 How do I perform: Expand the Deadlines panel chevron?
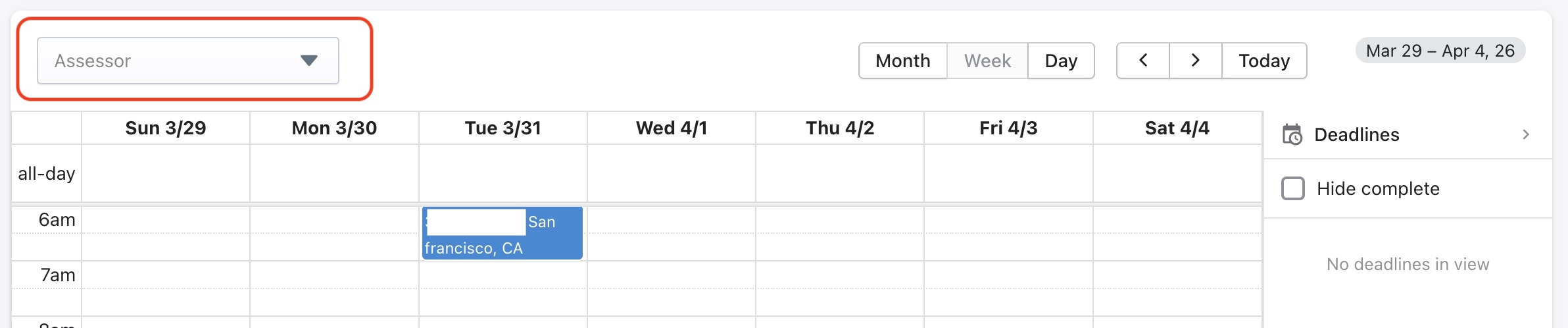(x=1526, y=134)
